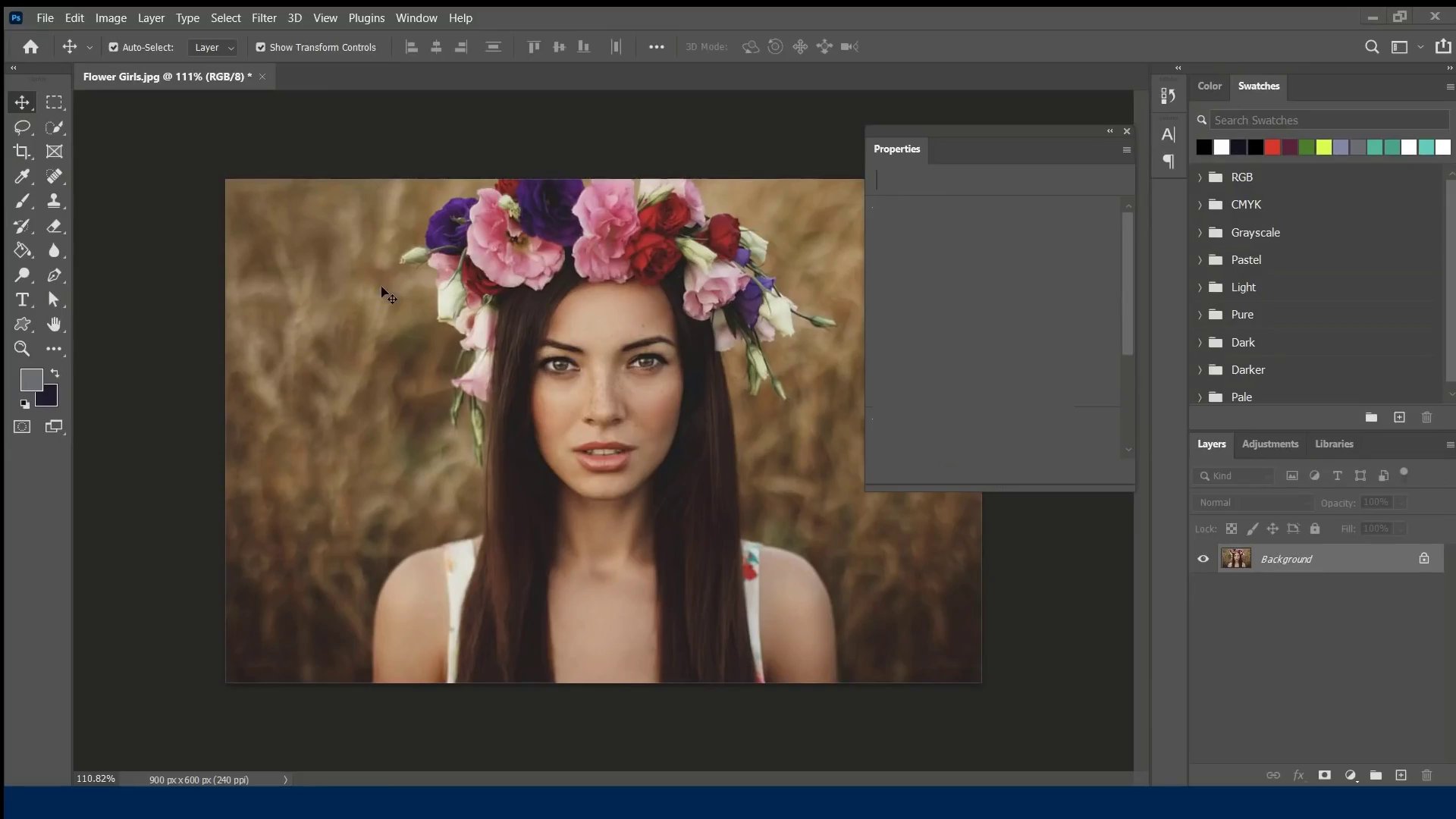Select the Crop tool
The height and width of the screenshot is (819, 1456).
click(x=23, y=152)
